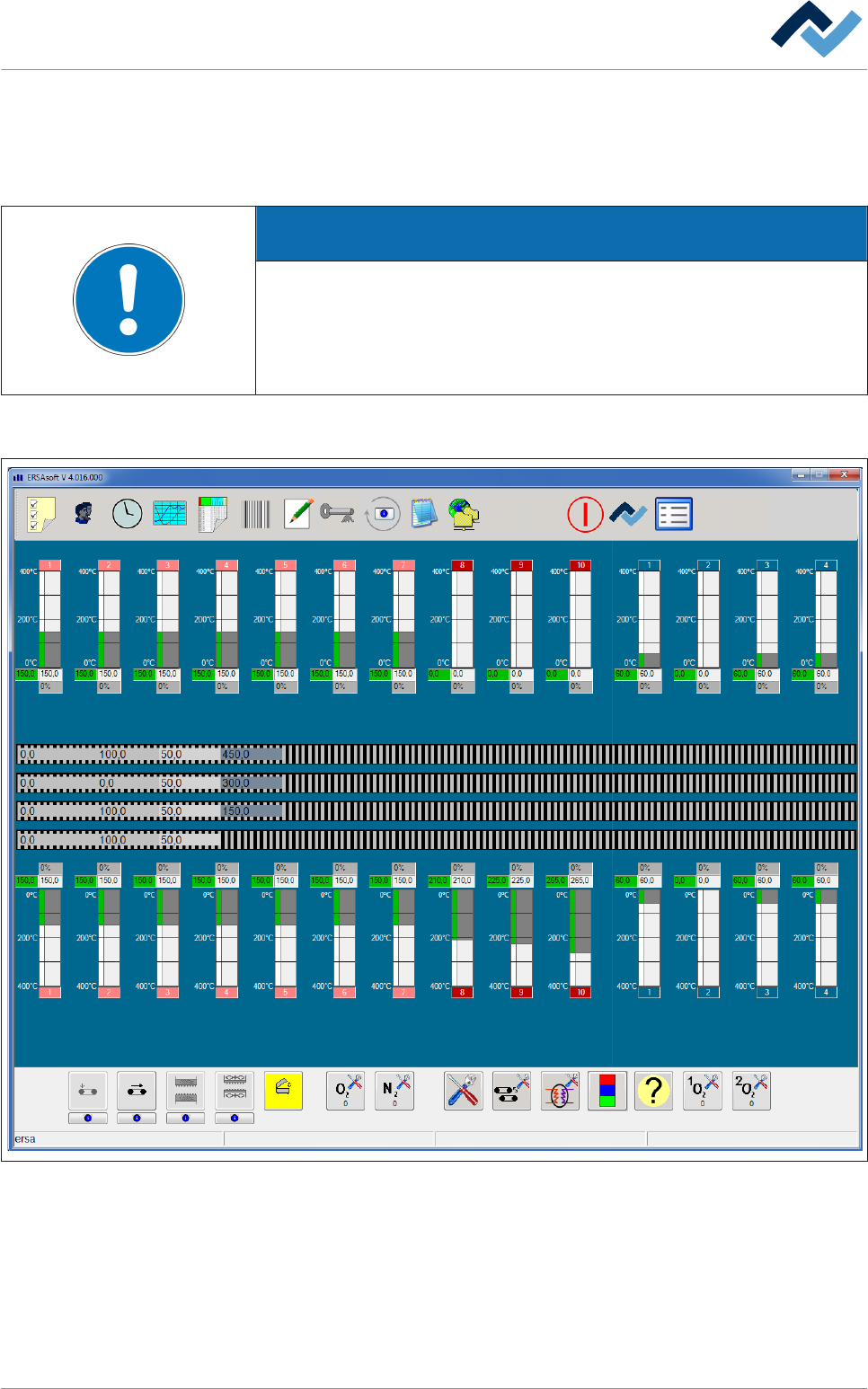Open the 1 O2 sensor service button
The image size is (868, 1389).
point(703,1091)
